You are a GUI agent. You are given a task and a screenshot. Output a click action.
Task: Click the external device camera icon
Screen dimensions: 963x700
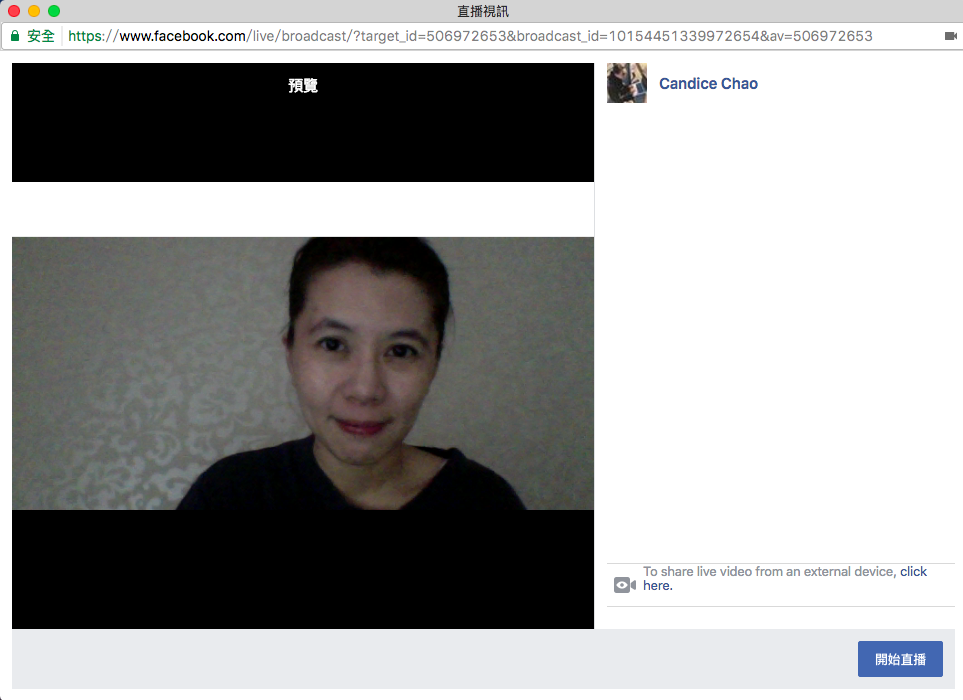point(624,585)
